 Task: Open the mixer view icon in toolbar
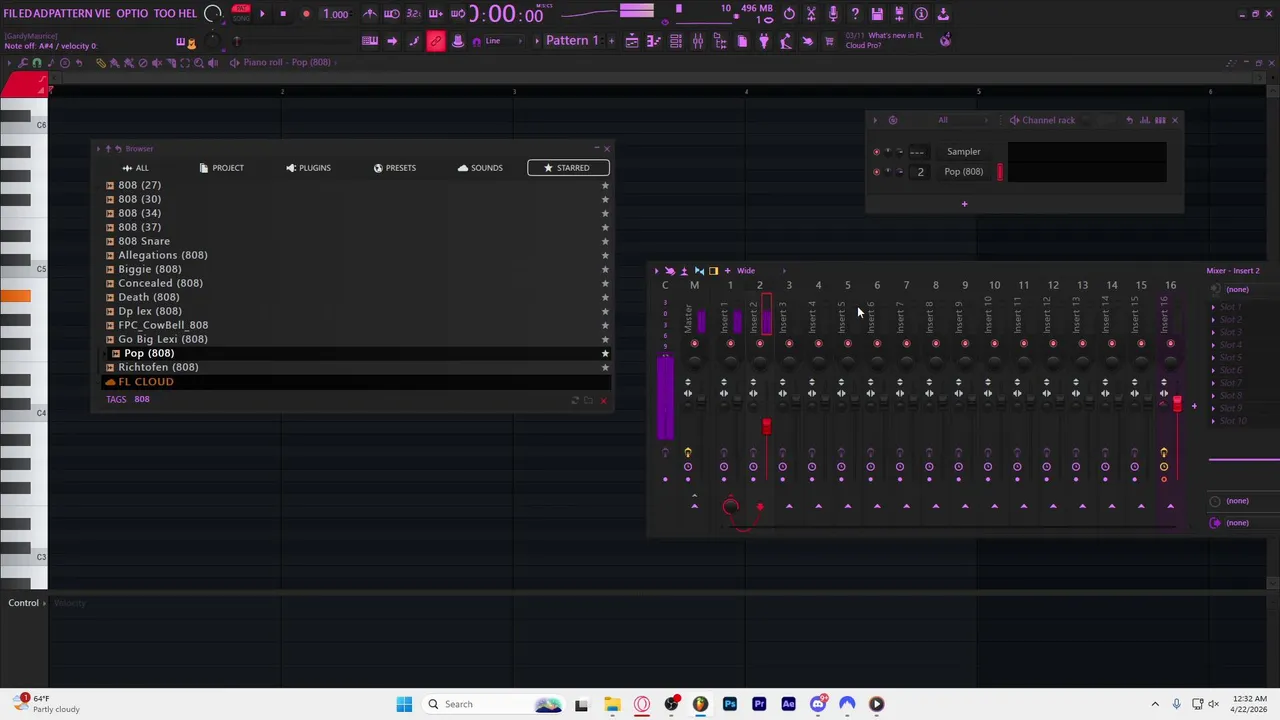point(698,41)
